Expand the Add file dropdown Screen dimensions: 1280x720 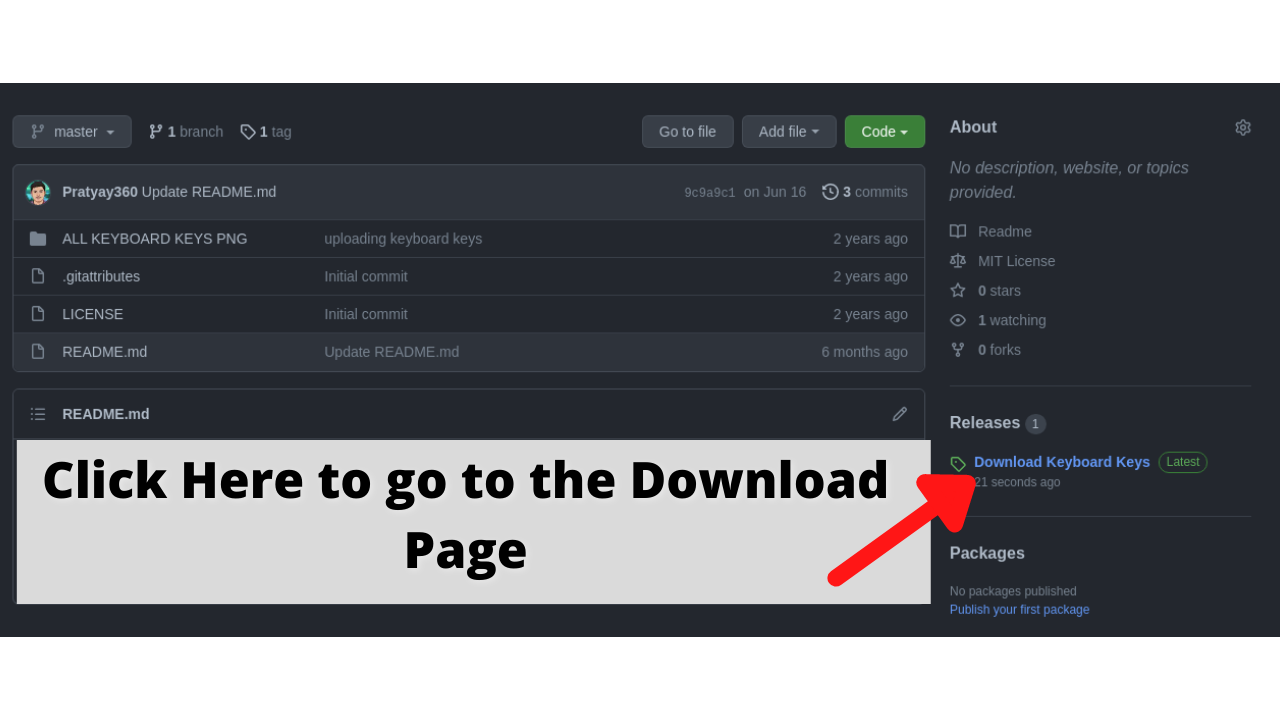(789, 131)
